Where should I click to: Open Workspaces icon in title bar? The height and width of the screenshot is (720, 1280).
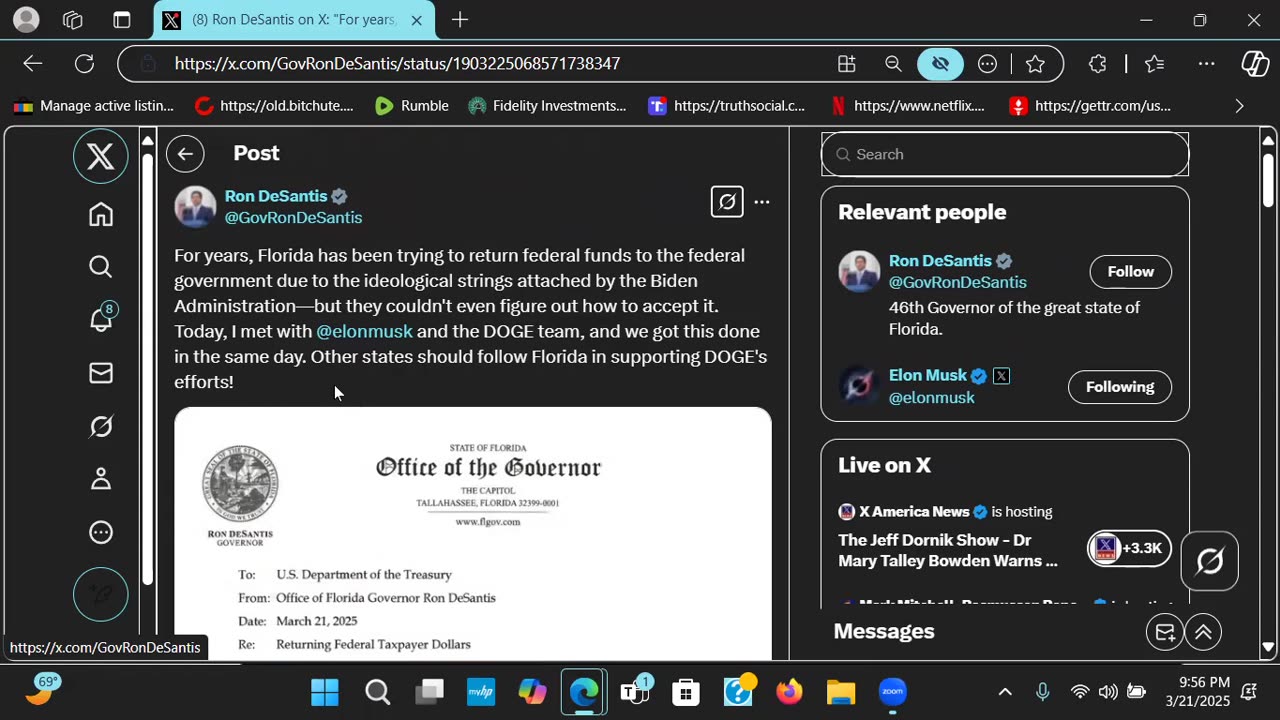pos(73,20)
